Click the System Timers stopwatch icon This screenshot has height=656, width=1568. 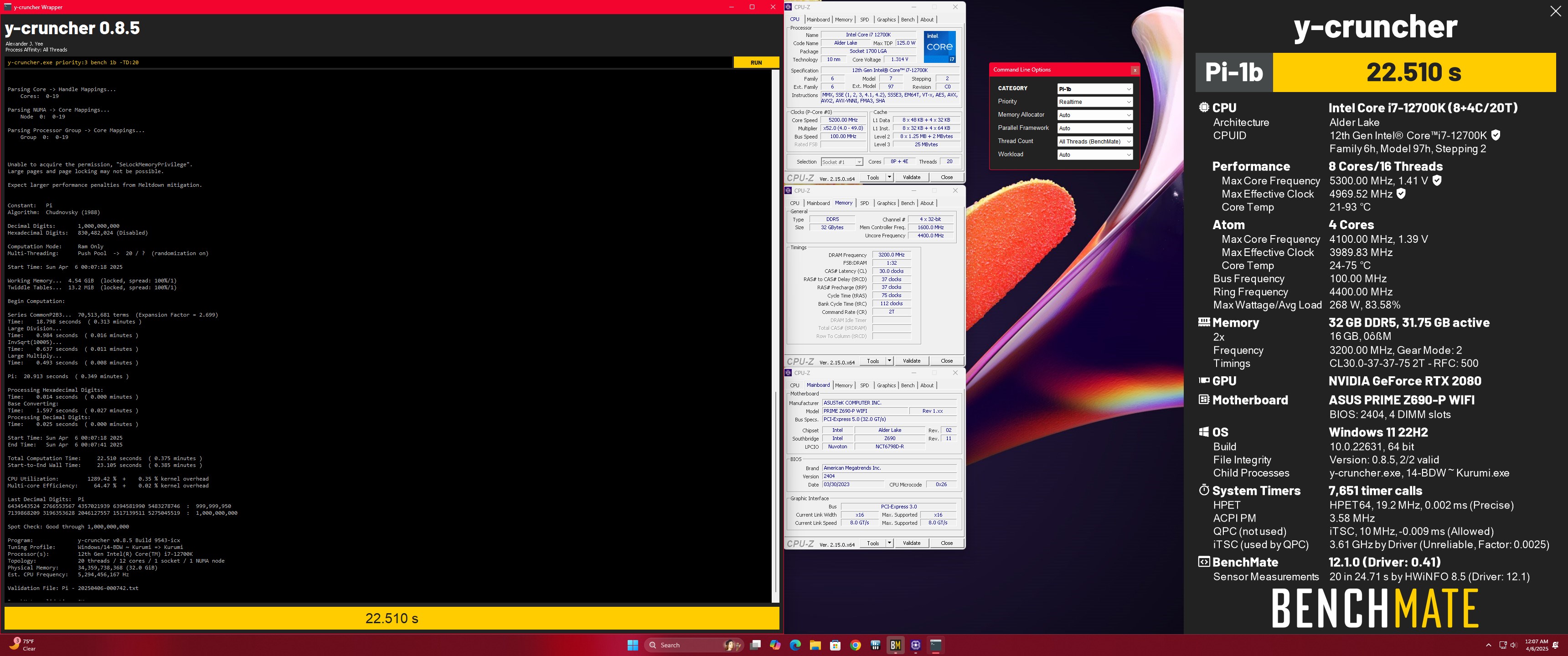pos(1203,490)
